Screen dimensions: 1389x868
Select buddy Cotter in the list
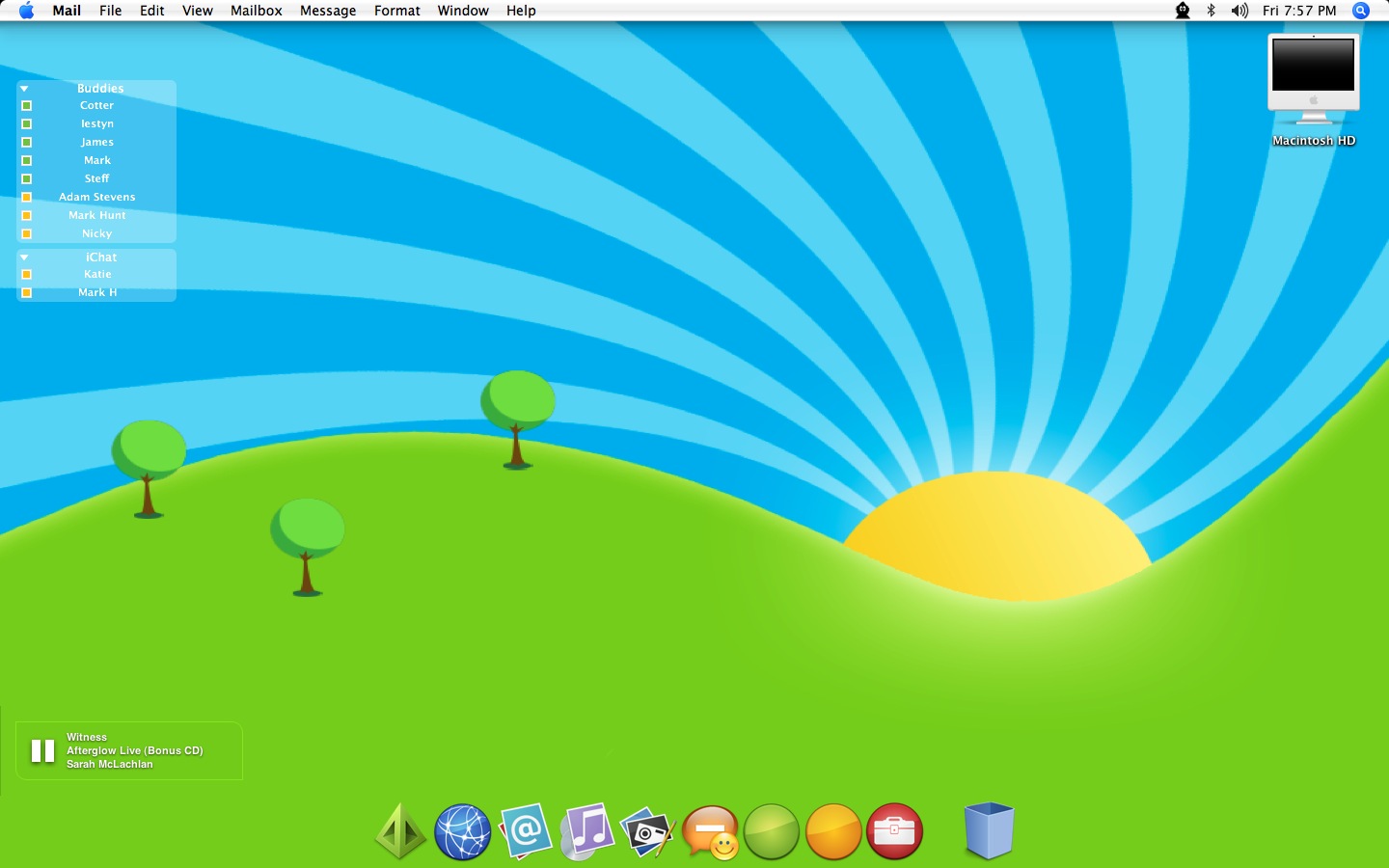tap(96, 105)
